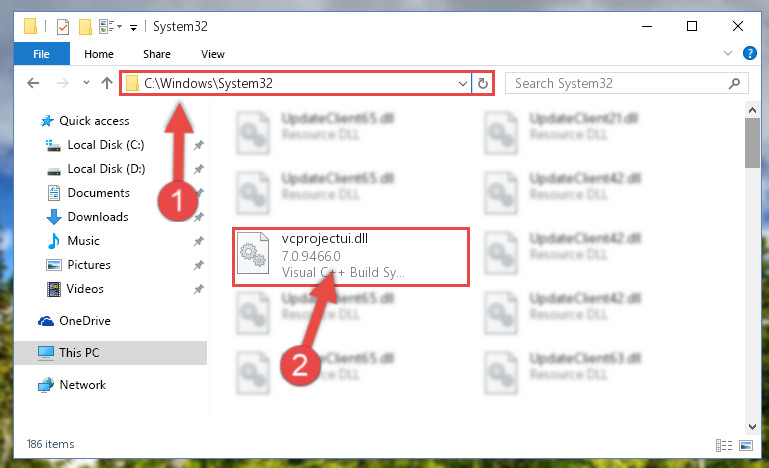Expand the ribbon chevron
Viewport: 769px width, 468px height.
(x=728, y=53)
